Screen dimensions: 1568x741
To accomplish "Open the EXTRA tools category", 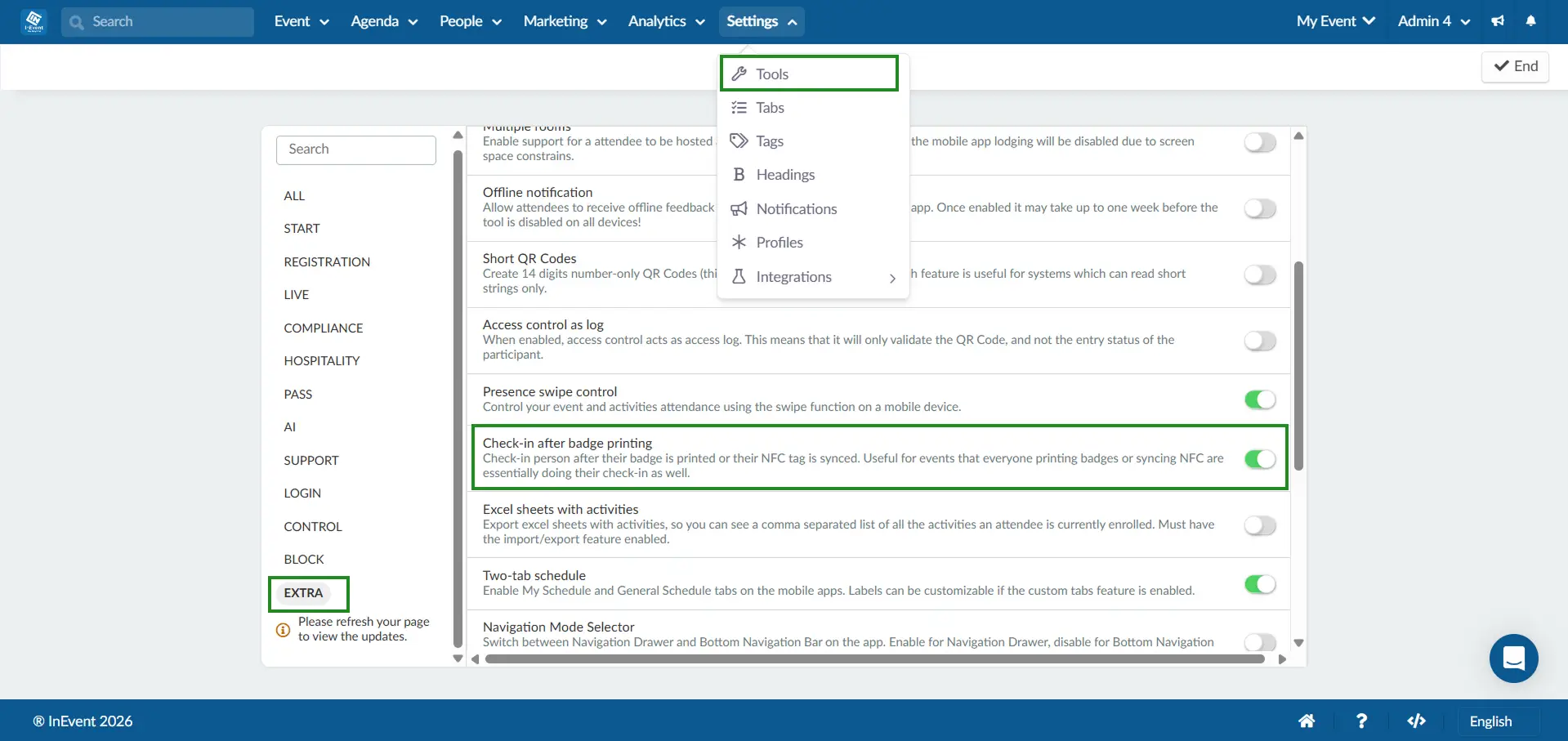I will tap(303, 593).
